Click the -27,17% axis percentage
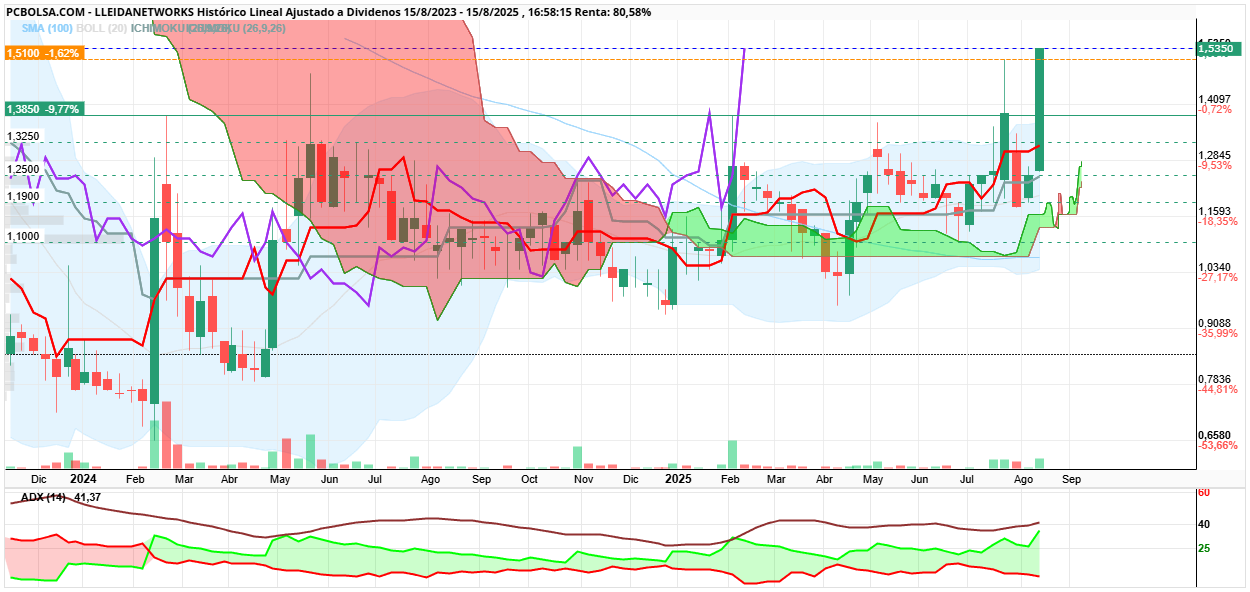Image resolution: width=1250 pixels, height=592 pixels. point(1216,277)
